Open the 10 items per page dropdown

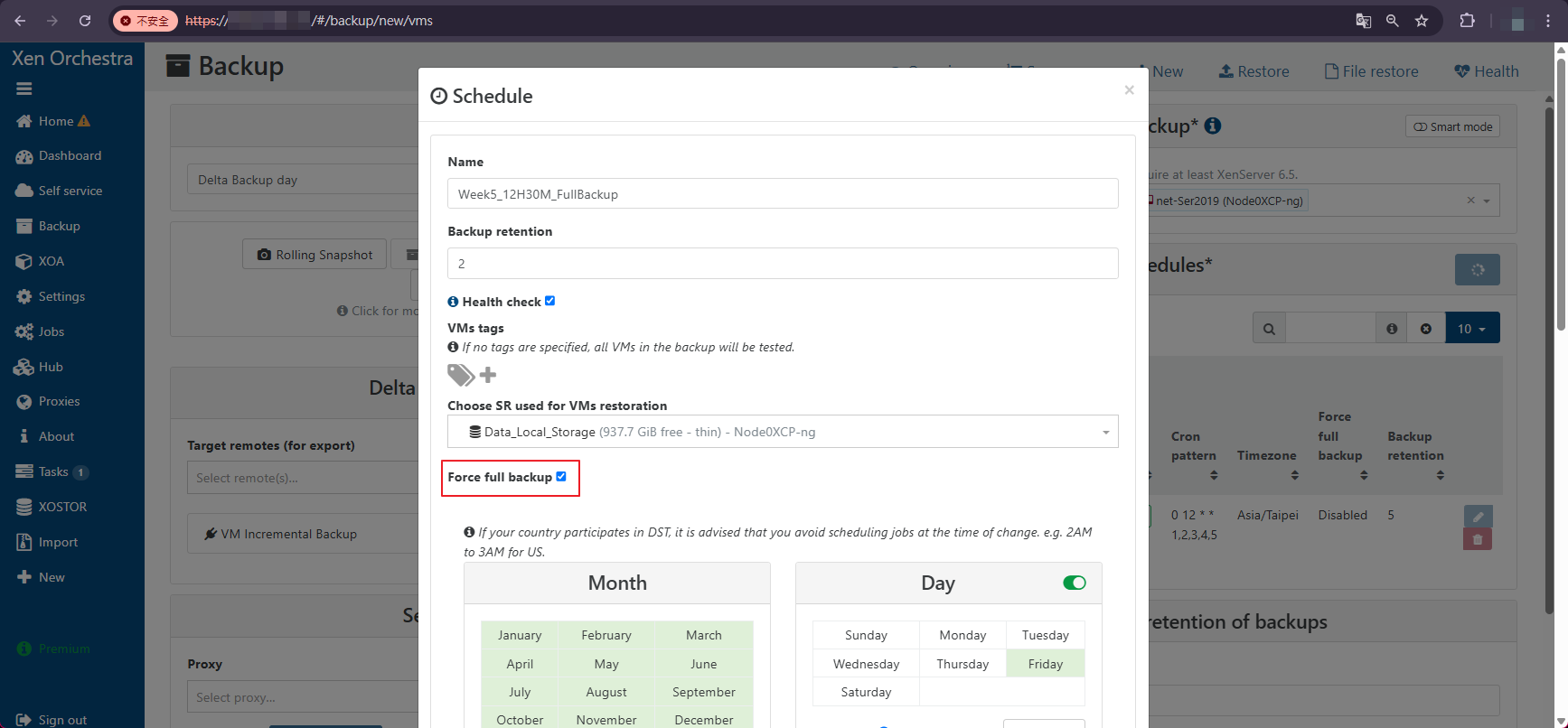(1472, 329)
